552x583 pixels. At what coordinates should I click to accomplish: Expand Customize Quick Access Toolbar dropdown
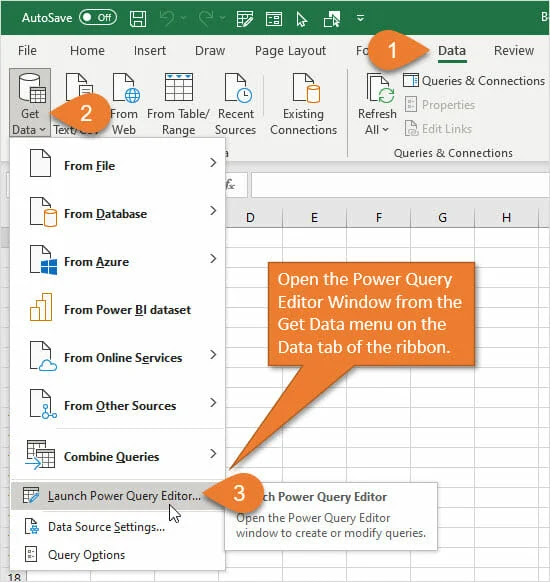point(360,17)
